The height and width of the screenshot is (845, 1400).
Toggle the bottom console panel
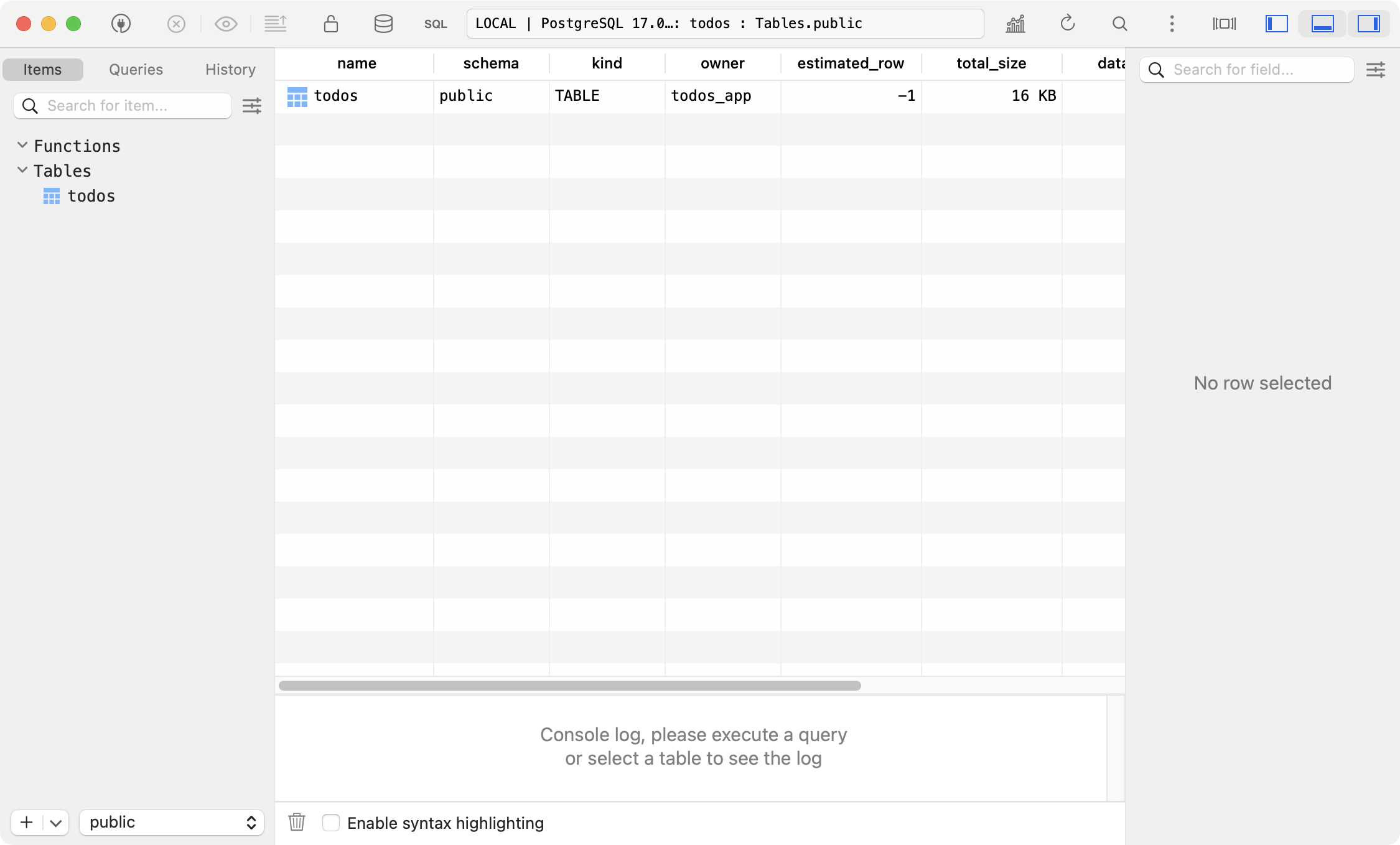click(x=1322, y=24)
